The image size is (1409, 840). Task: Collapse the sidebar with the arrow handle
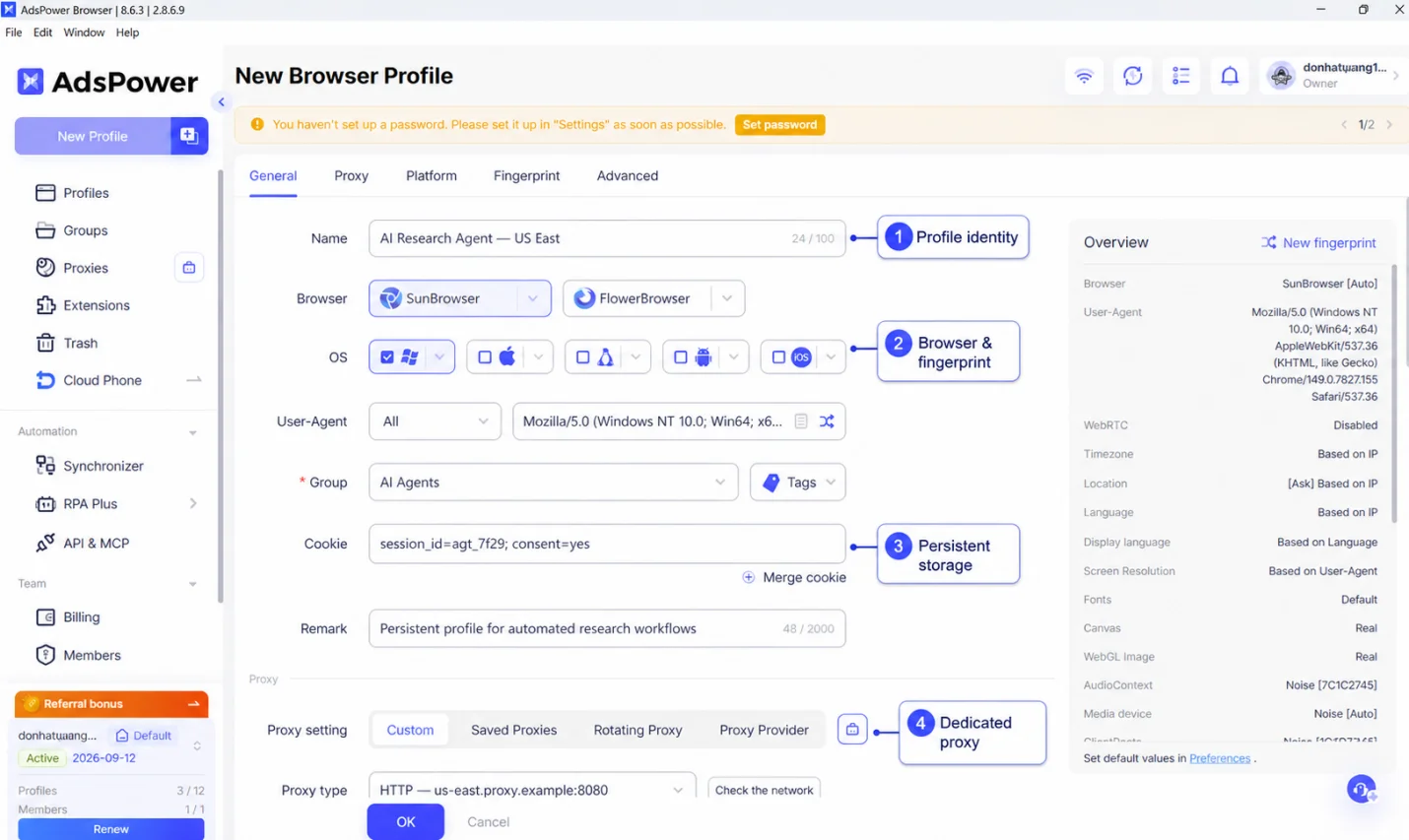click(x=221, y=102)
